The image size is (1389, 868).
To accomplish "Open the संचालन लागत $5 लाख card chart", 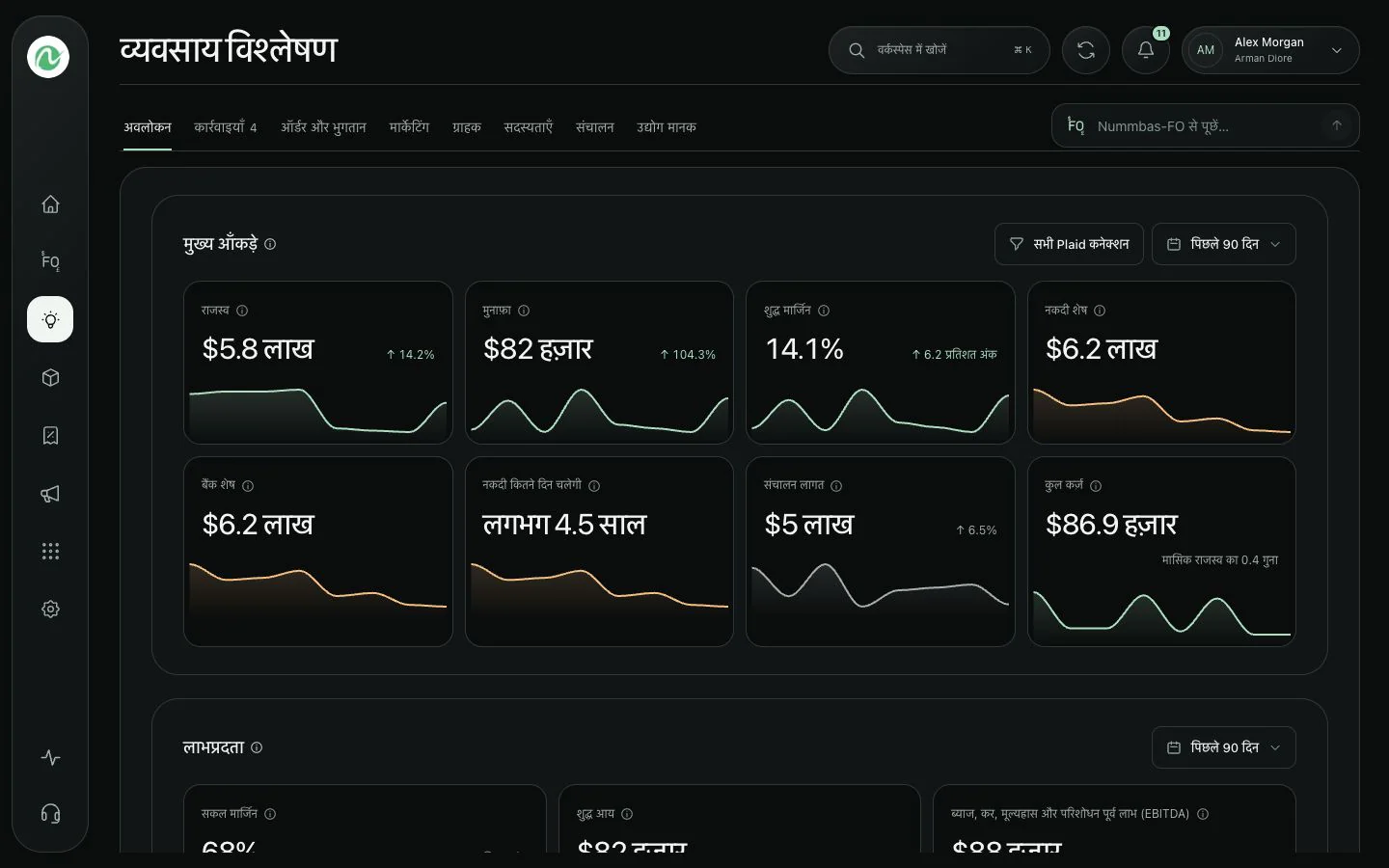I will (x=881, y=586).
